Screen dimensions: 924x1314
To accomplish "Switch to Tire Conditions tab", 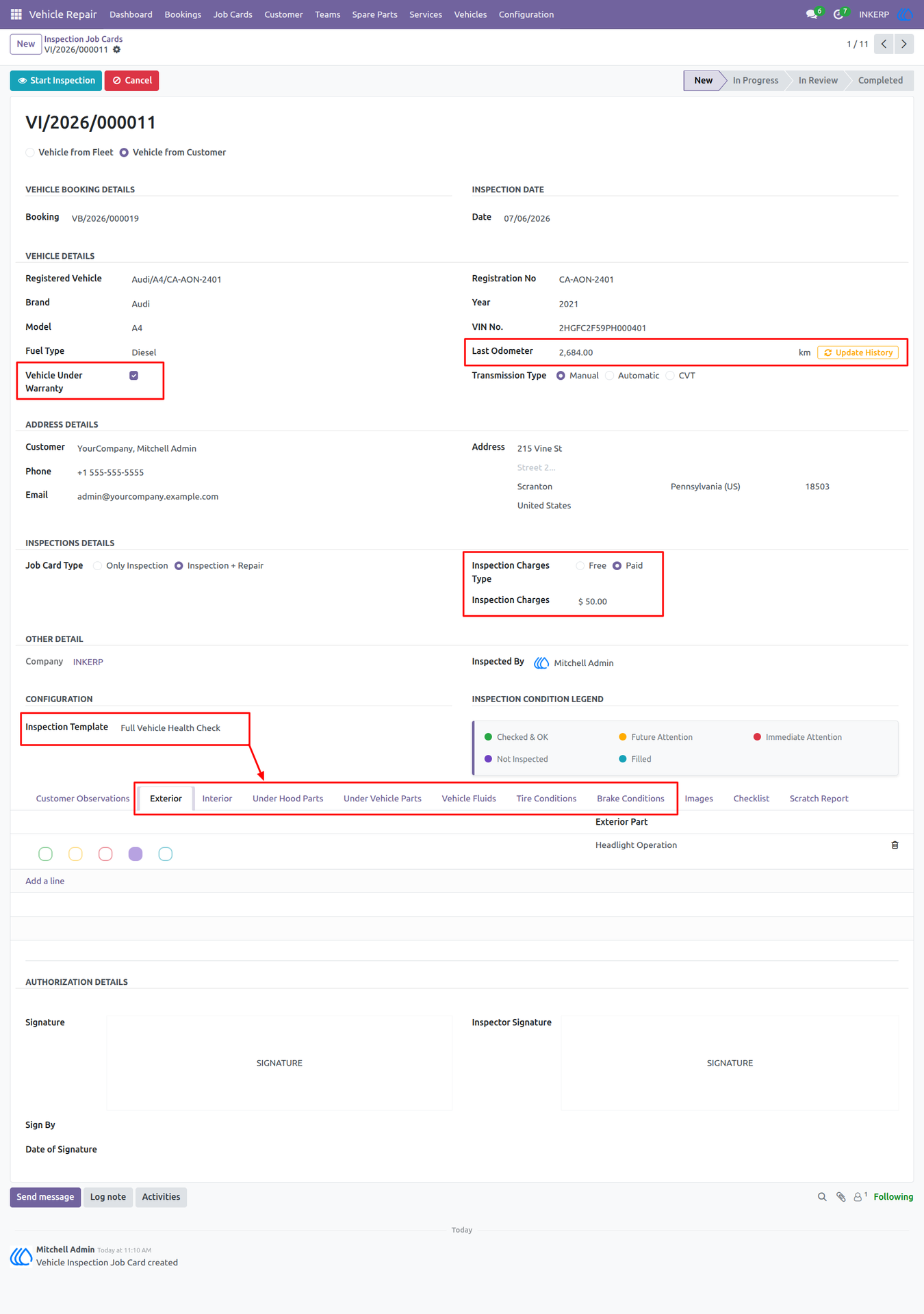I will pyautogui.click(x=546, y=799).
